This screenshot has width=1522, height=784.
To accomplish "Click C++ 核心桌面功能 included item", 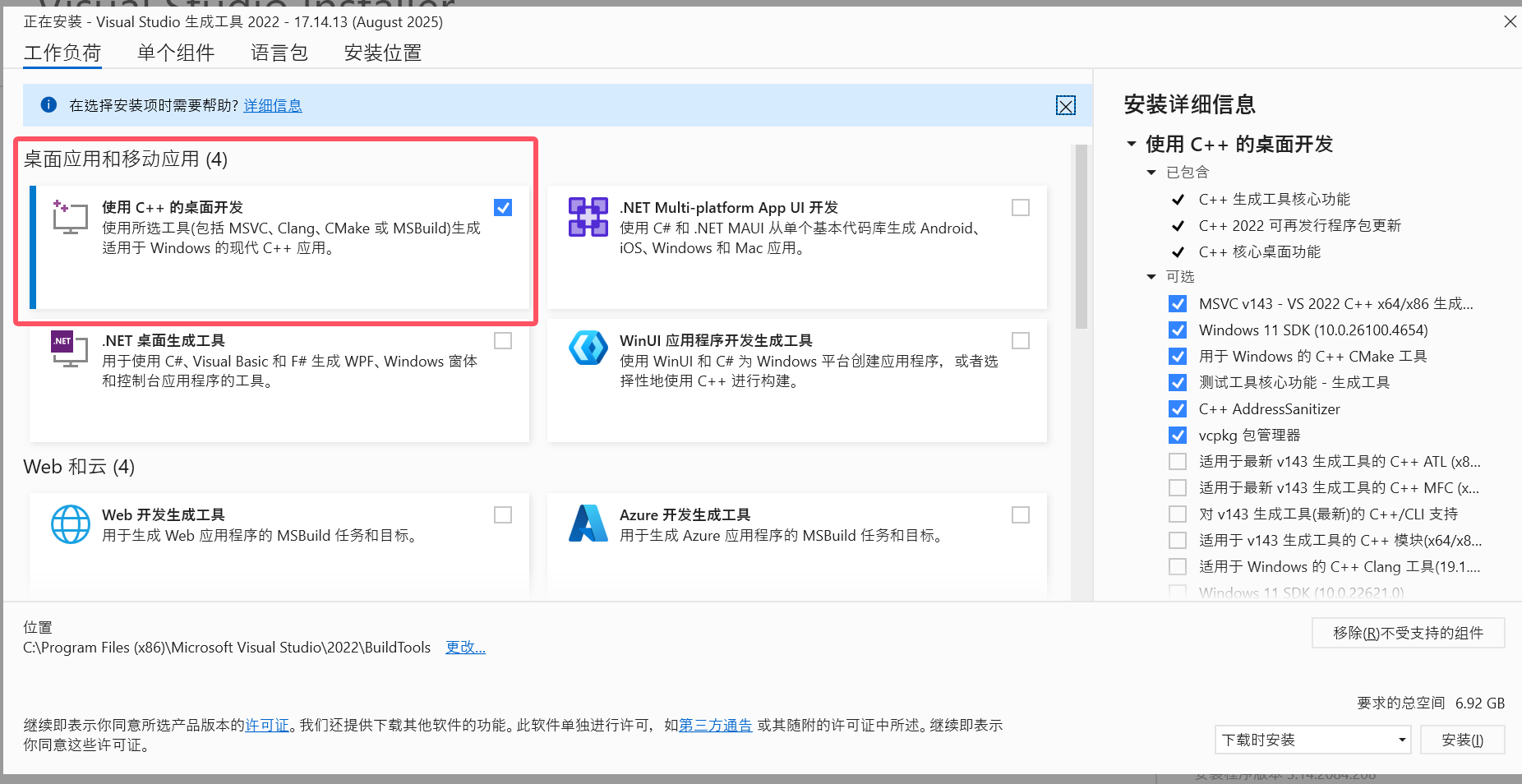I will point(1260,252).
